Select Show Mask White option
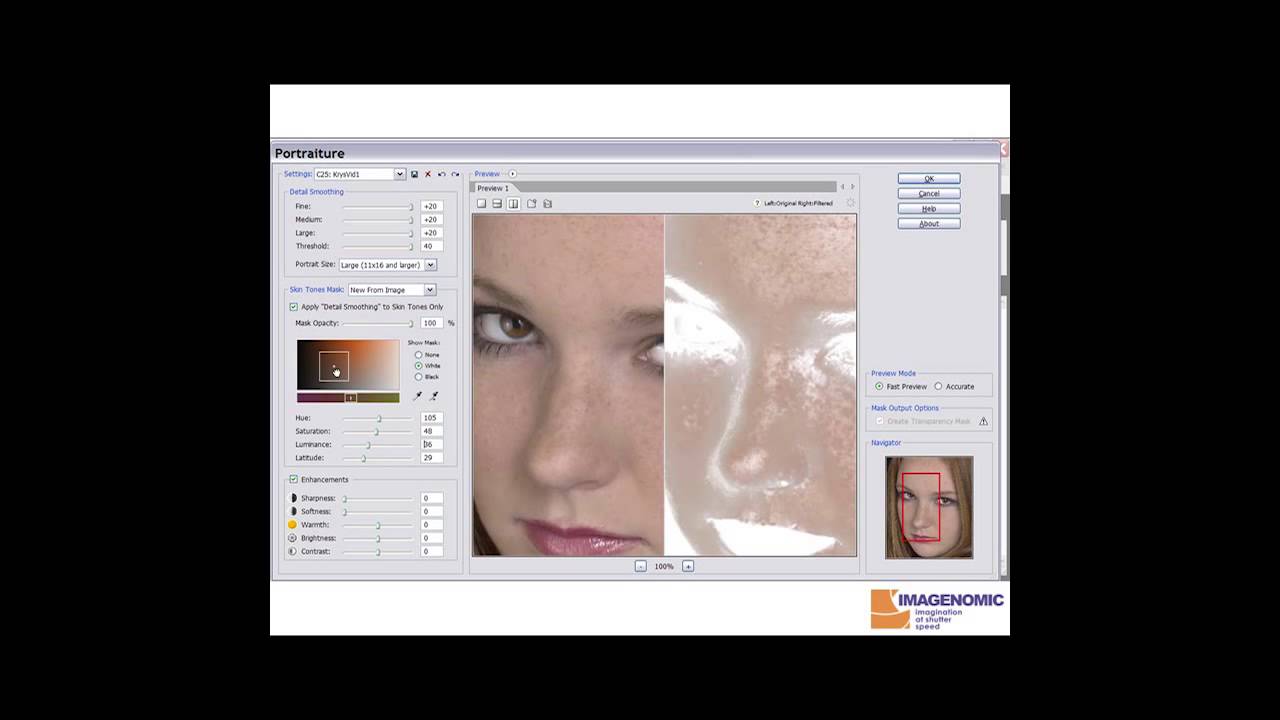This screenshot has height=720, width=1280. pos(418,366)
